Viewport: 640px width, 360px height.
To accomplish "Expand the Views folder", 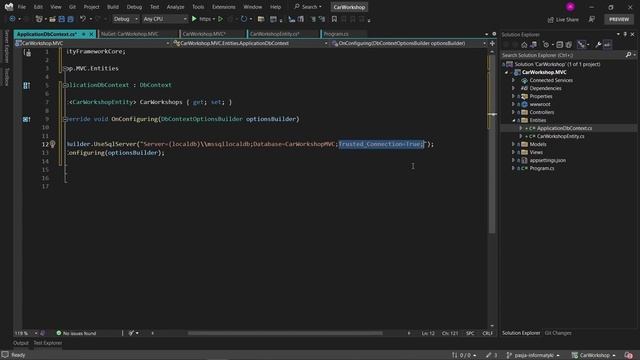I will tap(513, 152).
